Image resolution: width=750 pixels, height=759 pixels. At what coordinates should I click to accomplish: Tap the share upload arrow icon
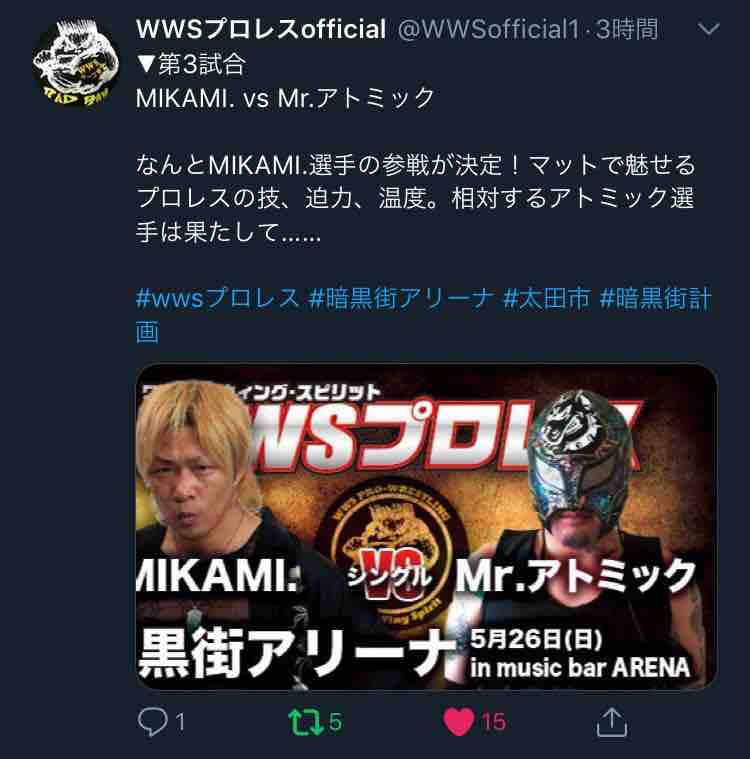pyautogui.click(x=612, y=722)
